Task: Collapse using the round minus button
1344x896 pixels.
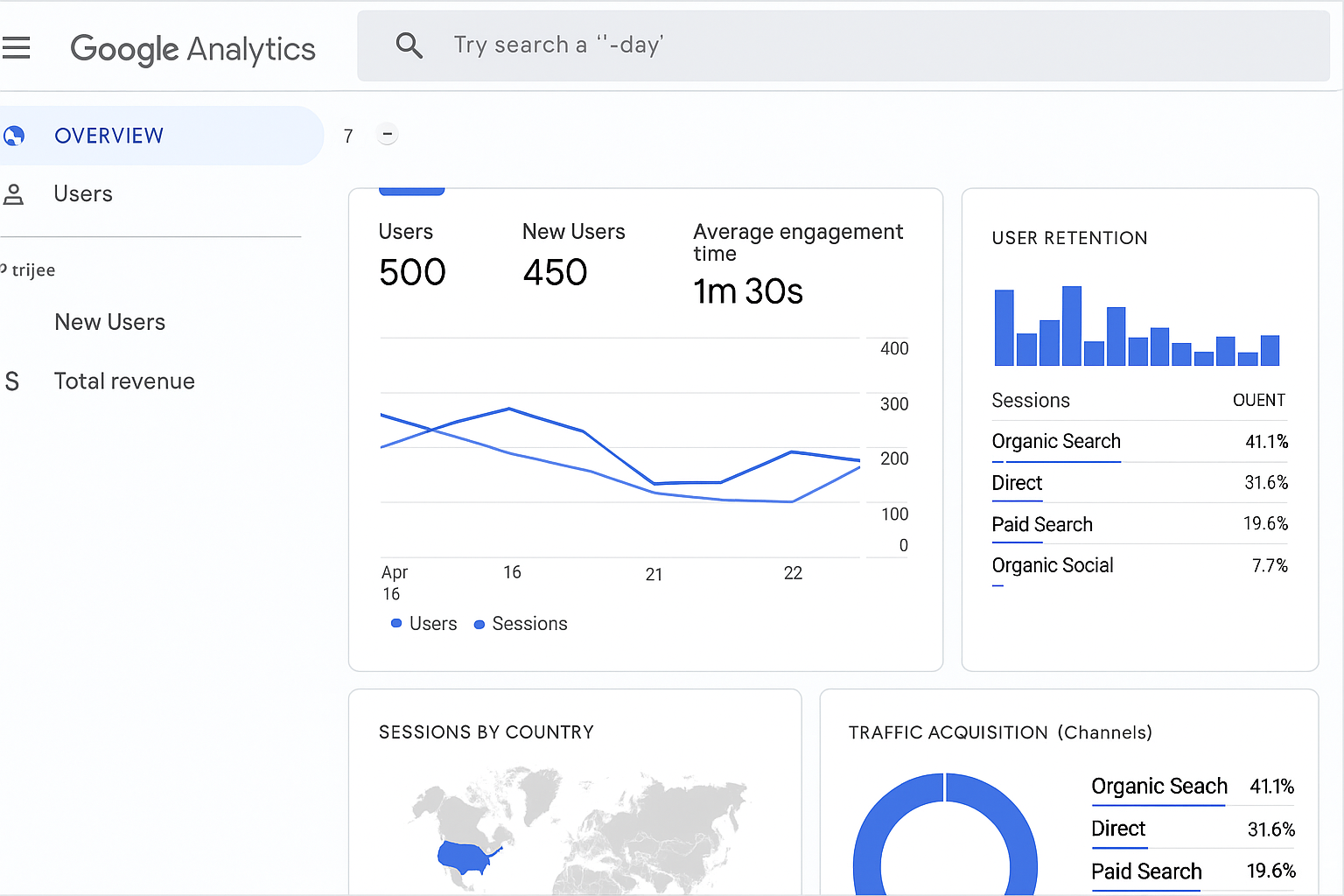Action: click(x=387, y=135)
